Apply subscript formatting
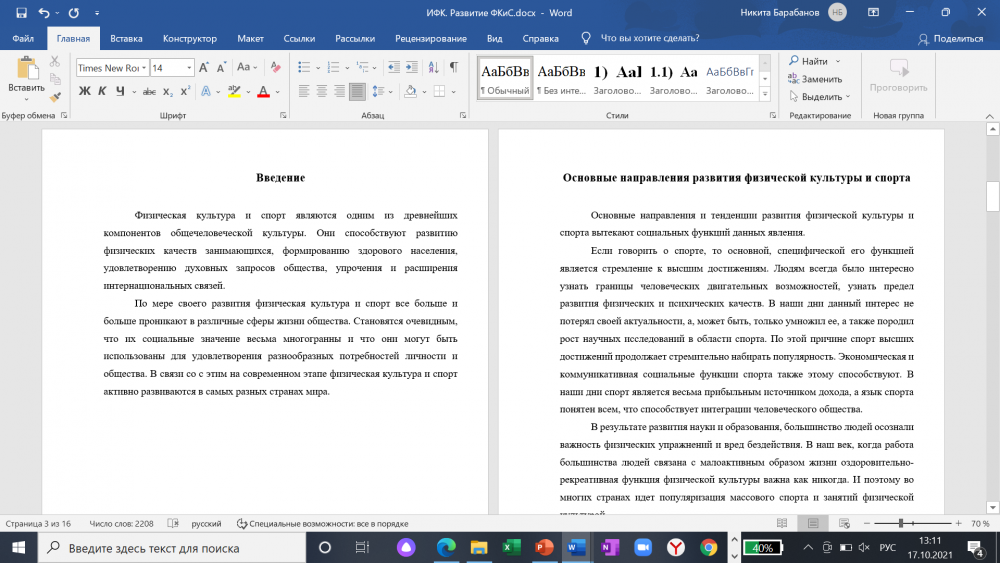This screenshot has width=1000, height=563. (169, 92)
